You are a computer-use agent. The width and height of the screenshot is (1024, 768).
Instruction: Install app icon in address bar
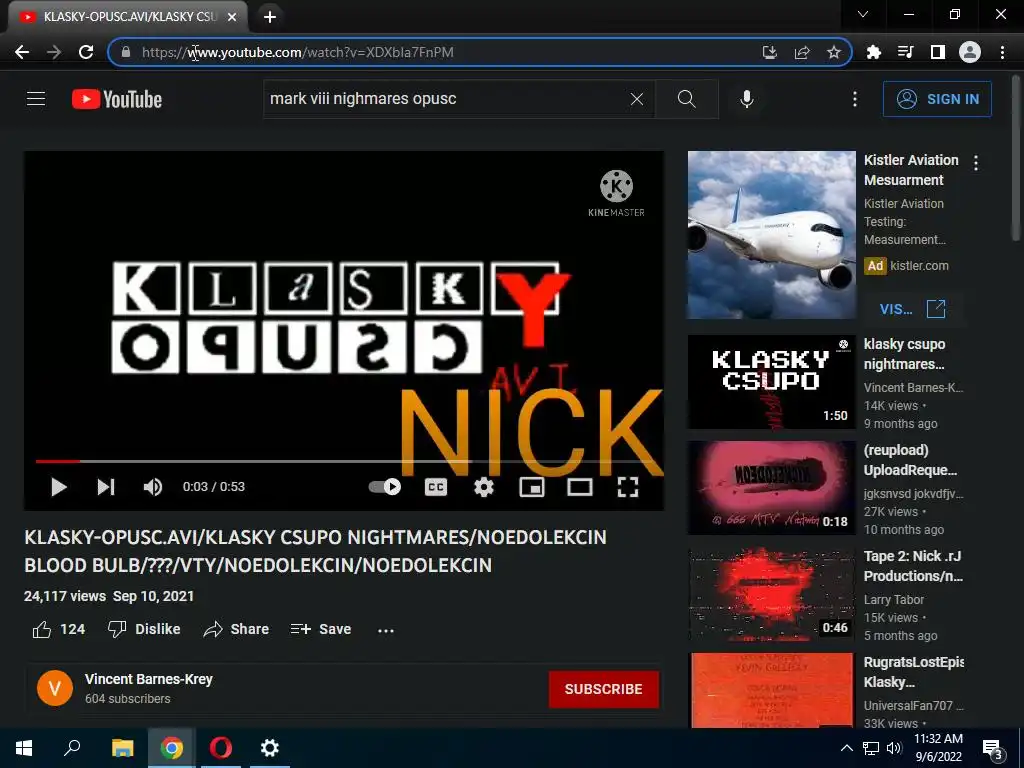point(770,52)
